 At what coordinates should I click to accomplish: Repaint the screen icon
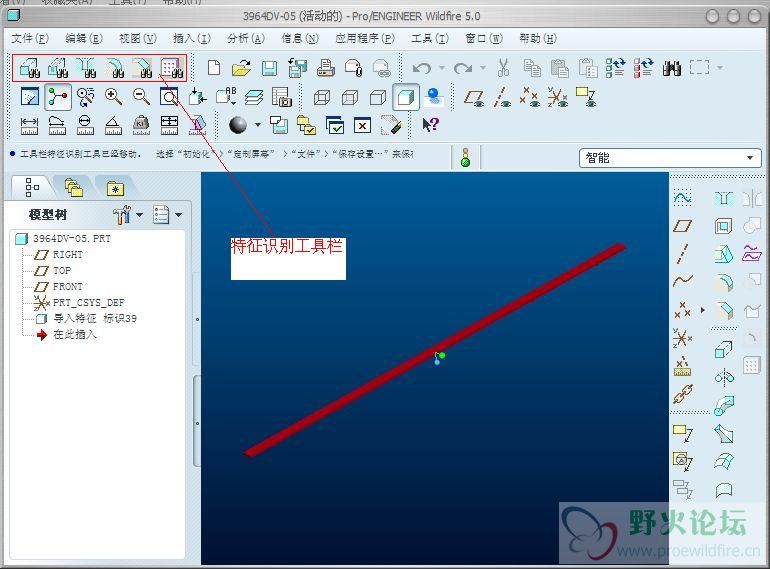(x=30, y=97)
